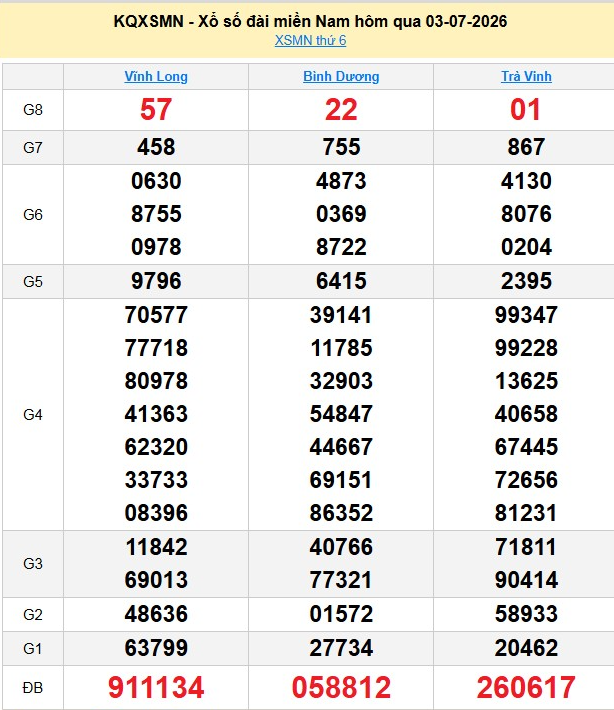Select G4 number 39141

click(341, 315)
